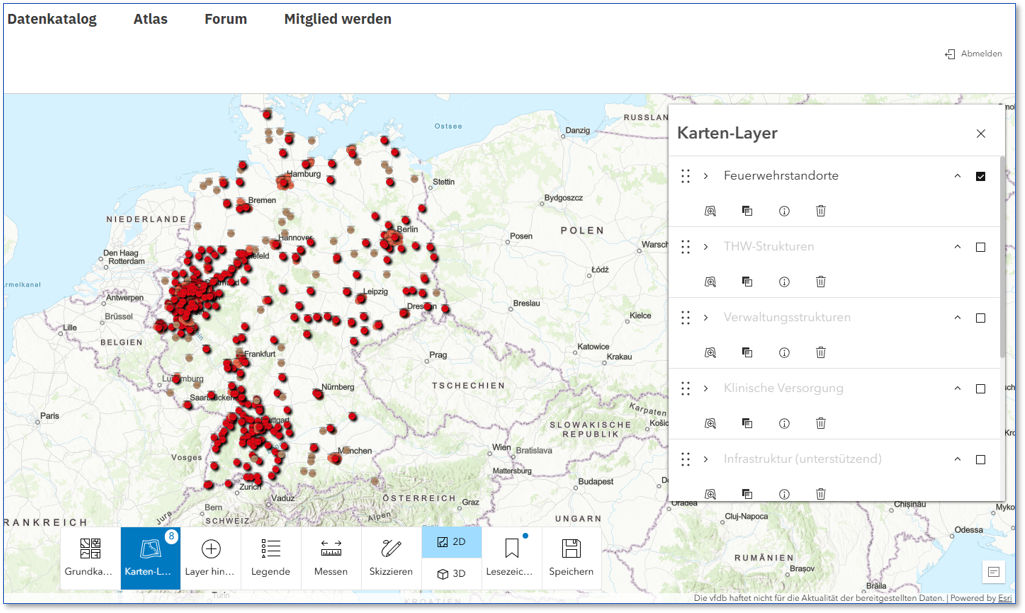
Task: Activate the Skizzieren tool
Action: tap(391, 557)
